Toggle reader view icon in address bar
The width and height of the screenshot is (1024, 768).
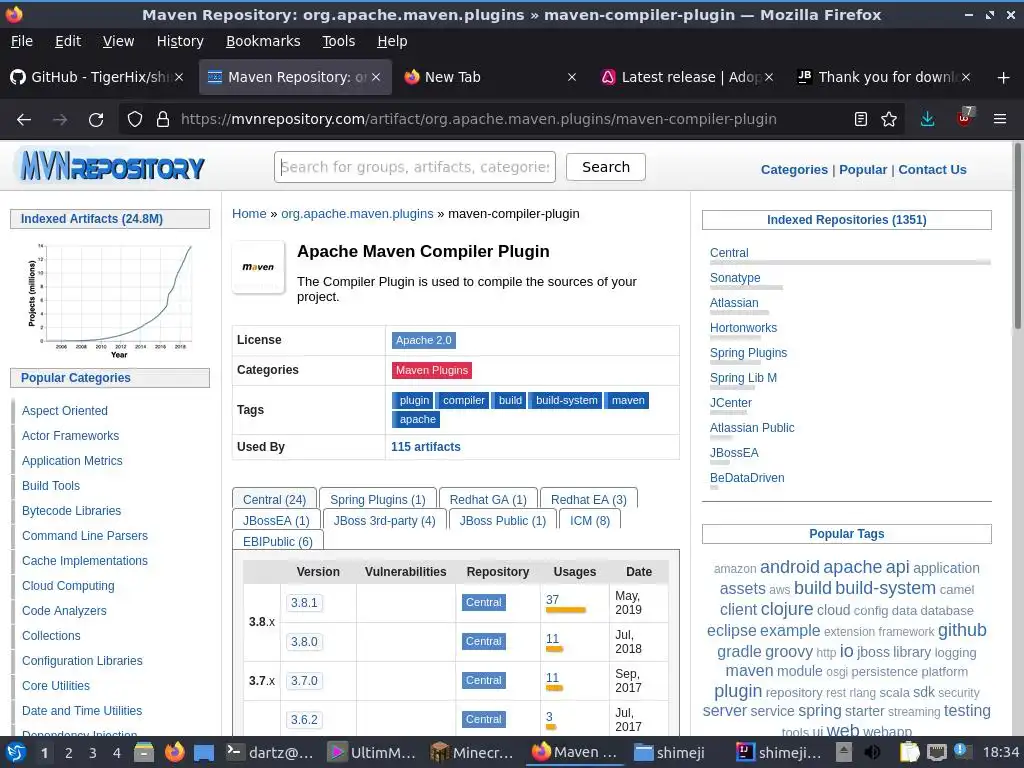[x=861, y=119]
